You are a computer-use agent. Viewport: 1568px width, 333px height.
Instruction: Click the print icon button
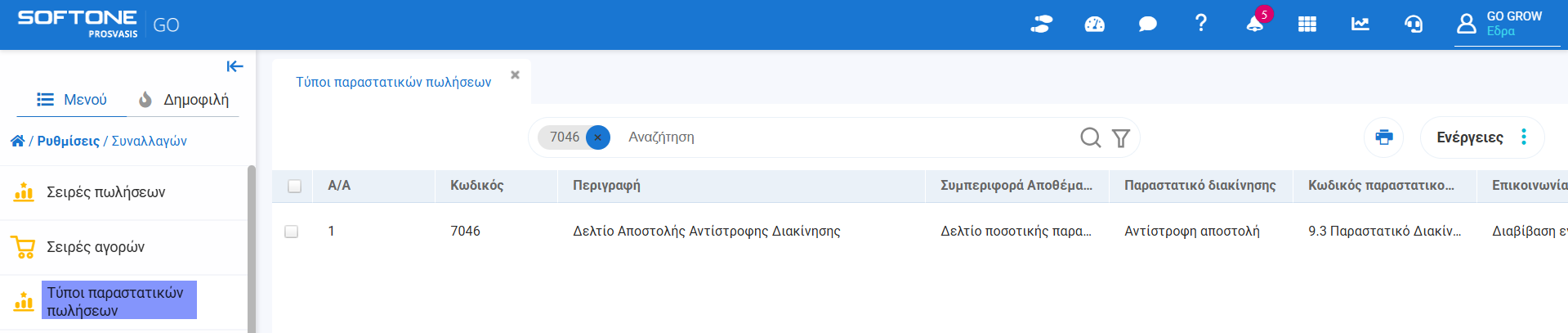1384,137
